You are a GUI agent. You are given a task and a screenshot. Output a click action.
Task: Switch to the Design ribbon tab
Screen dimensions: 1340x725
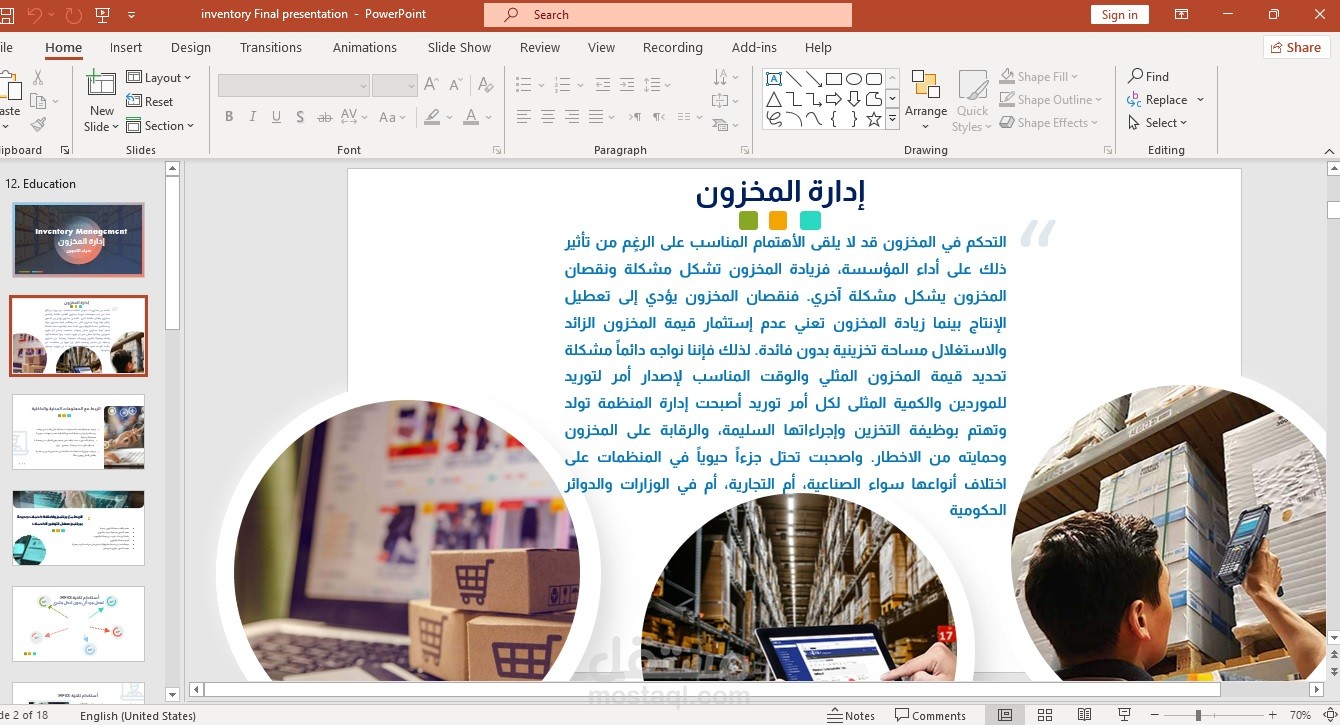point(190,47)
